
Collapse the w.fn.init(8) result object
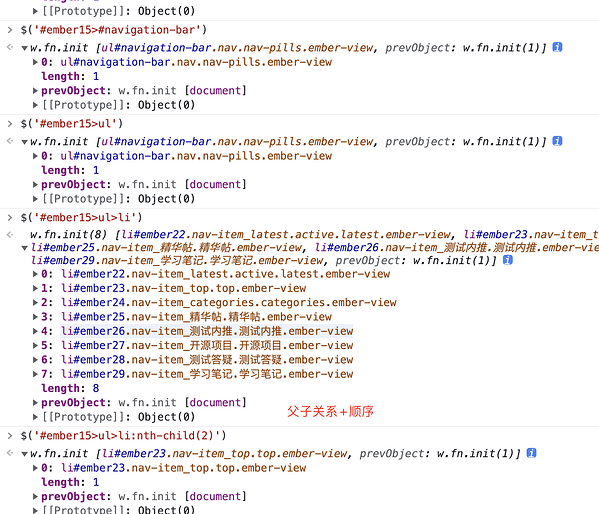pos(24,248)
